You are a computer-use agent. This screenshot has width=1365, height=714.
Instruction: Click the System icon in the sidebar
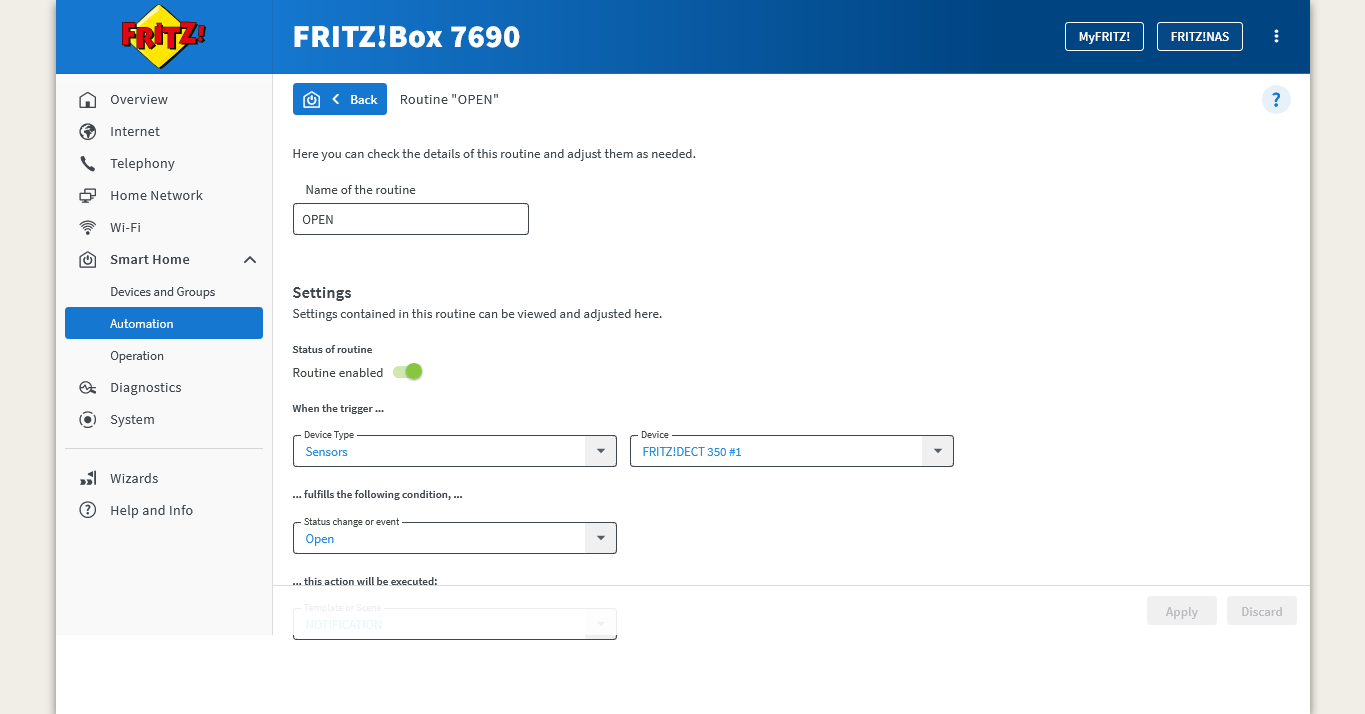(88, 420)
